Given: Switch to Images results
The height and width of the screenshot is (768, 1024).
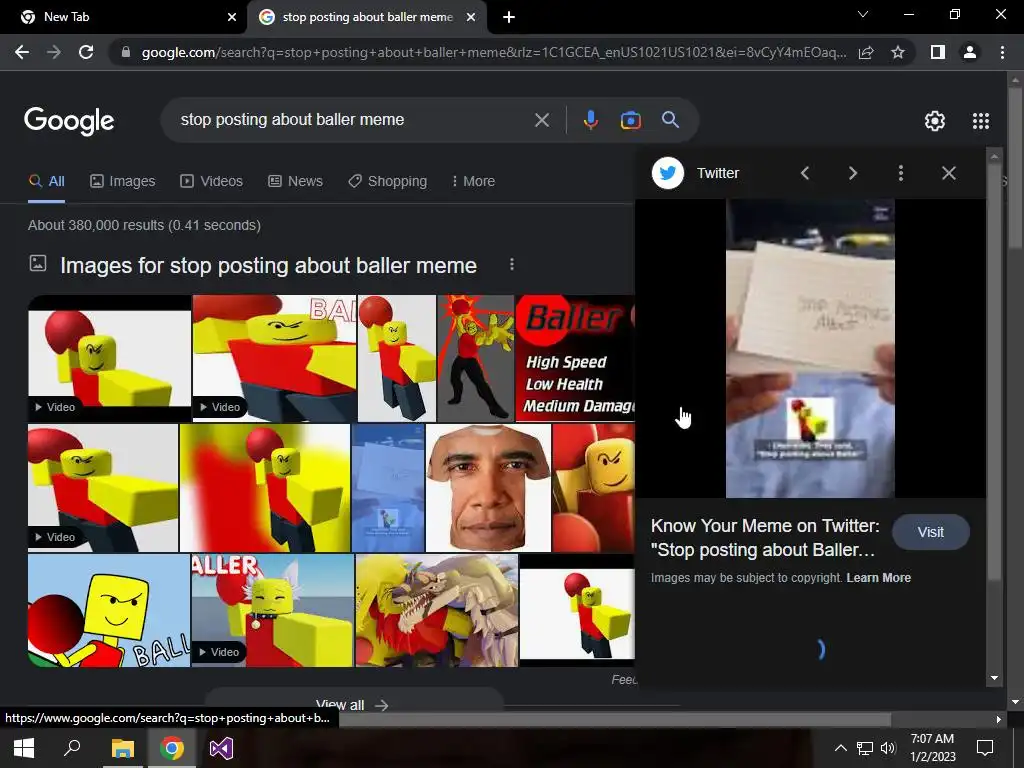Looking at the screenshot, I should [123, 181].
